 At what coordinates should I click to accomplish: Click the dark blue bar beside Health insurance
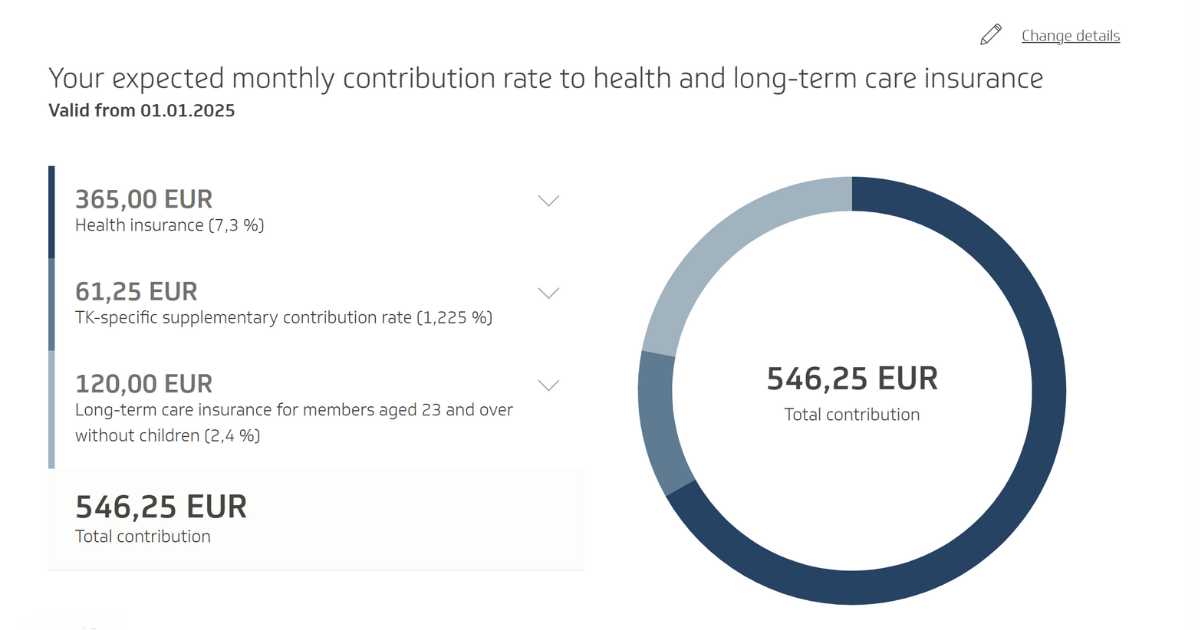pyautogui.click(x=52, y=212)
